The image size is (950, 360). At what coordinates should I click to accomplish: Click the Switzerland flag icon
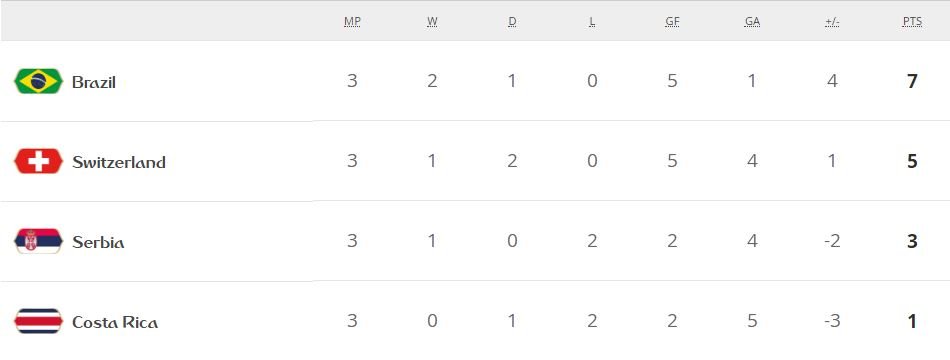tap(38, 161)
